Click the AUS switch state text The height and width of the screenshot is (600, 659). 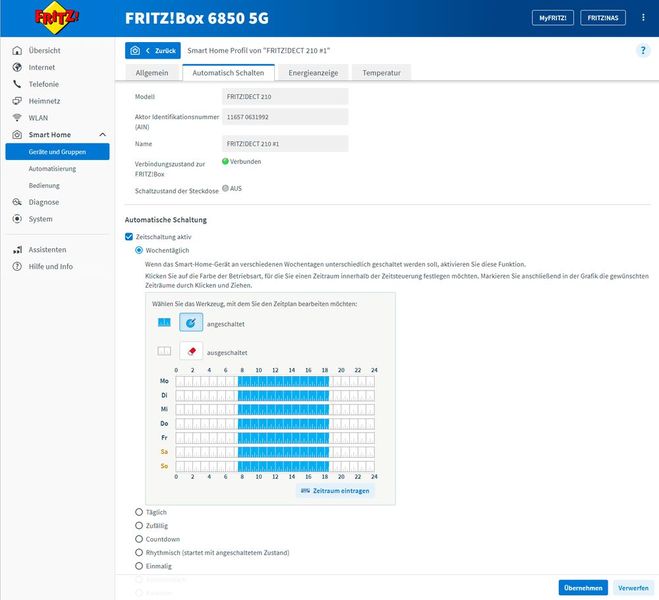click(236, 188)
